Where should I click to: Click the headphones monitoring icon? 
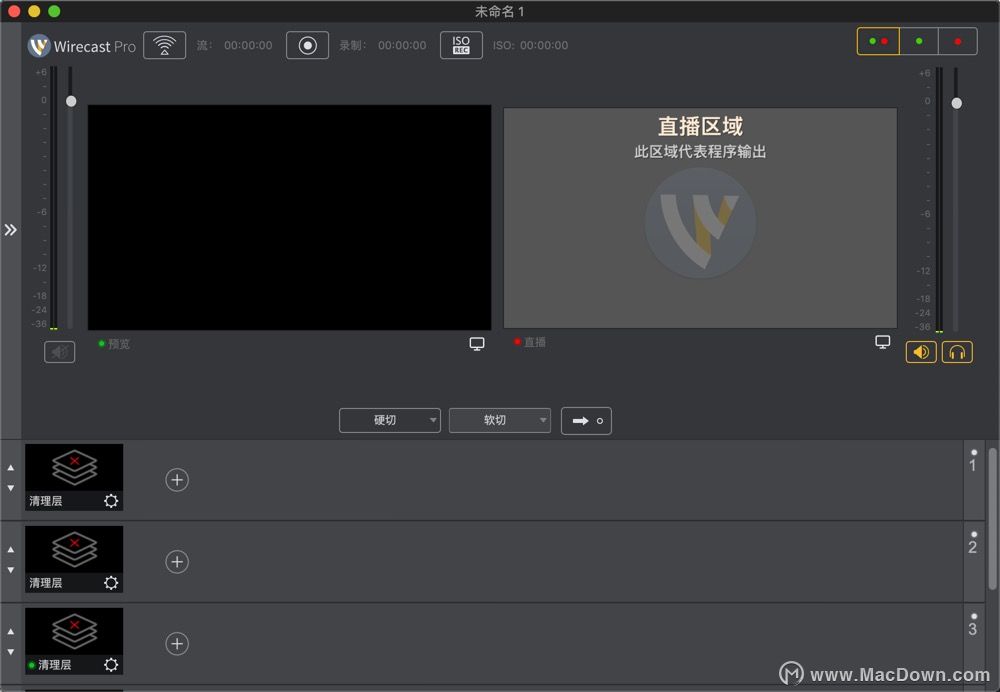(x=957, y=352)
